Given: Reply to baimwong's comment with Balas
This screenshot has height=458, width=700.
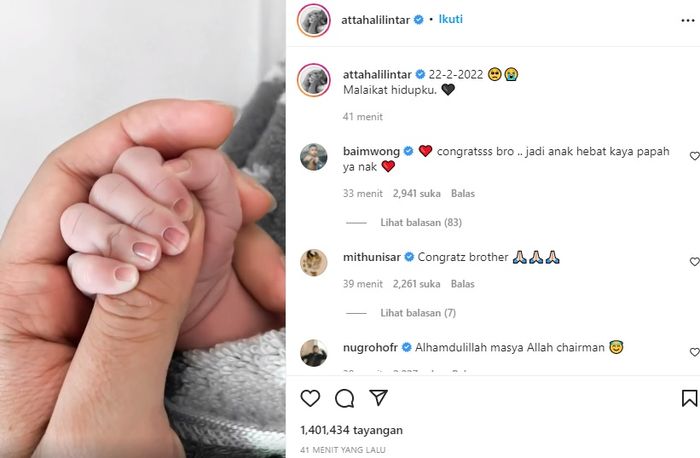Looking at the screenshot, I should coord(462,193).
